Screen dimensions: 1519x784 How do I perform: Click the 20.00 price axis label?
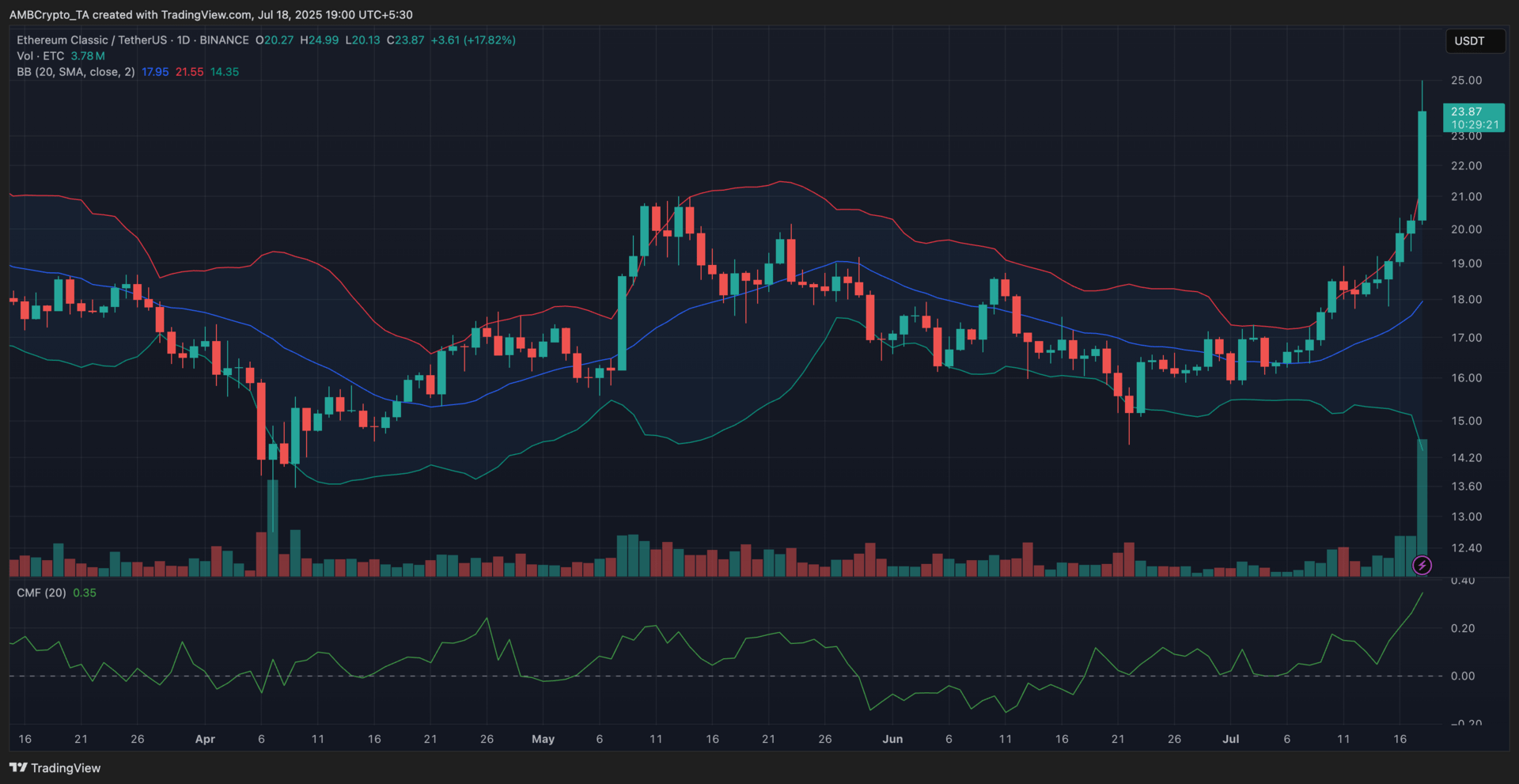pyautogui.click(x=1466, y=229)
